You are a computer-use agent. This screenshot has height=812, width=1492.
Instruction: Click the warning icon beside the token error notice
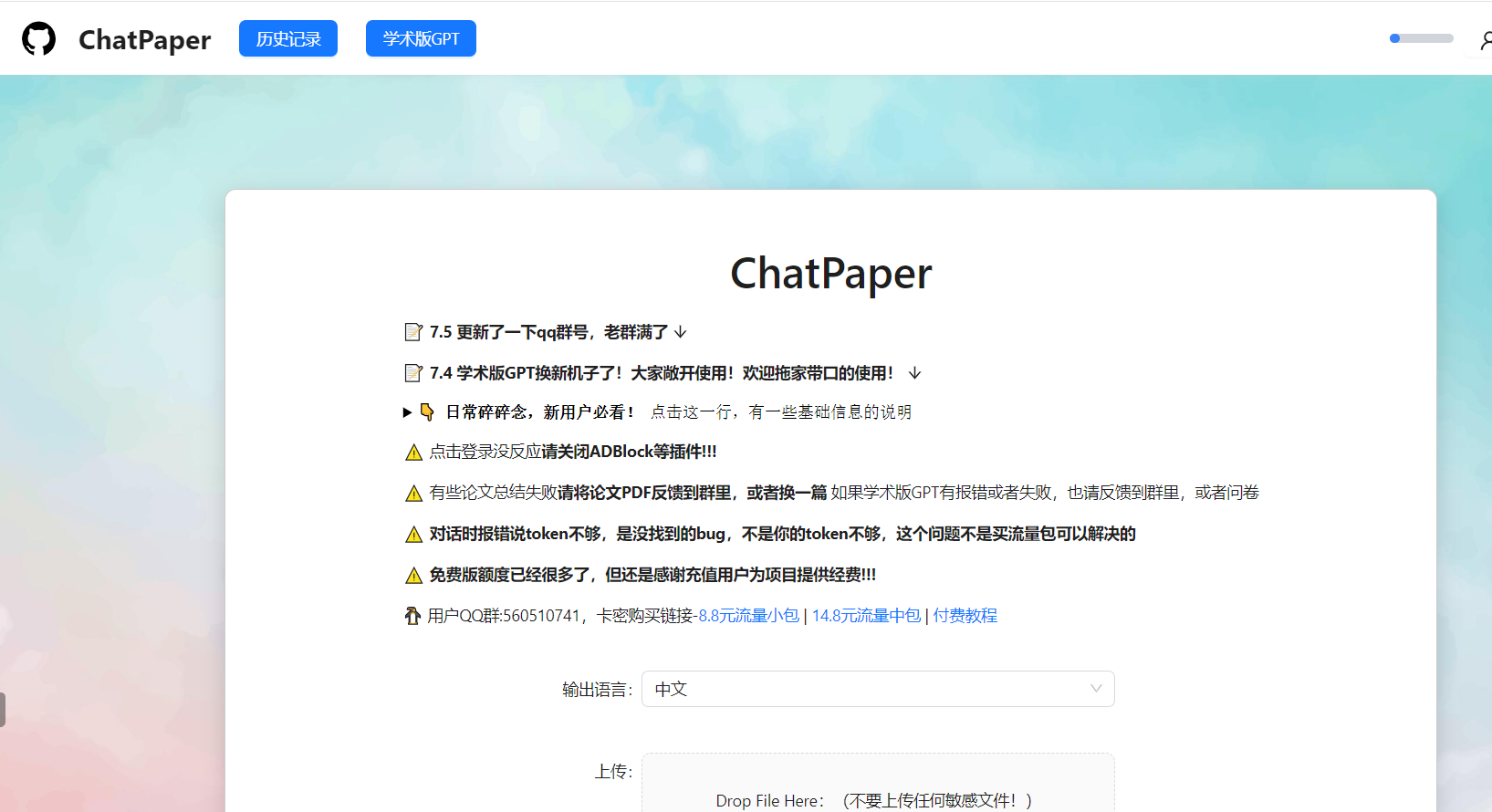click(x=413, y=535)
